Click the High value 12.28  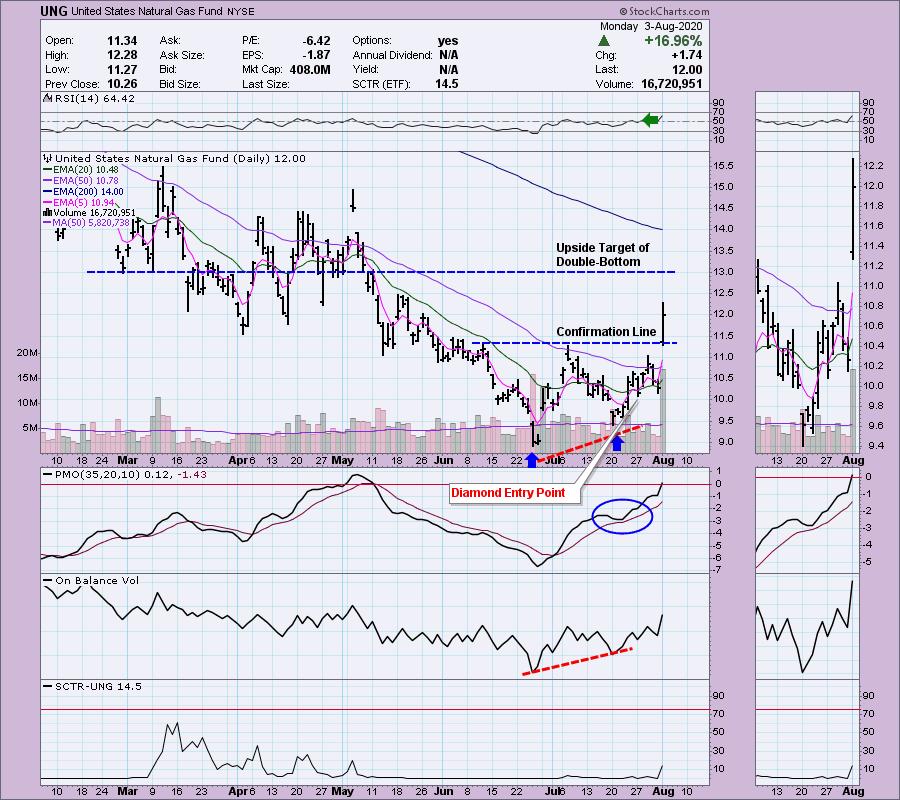(122, 55)
